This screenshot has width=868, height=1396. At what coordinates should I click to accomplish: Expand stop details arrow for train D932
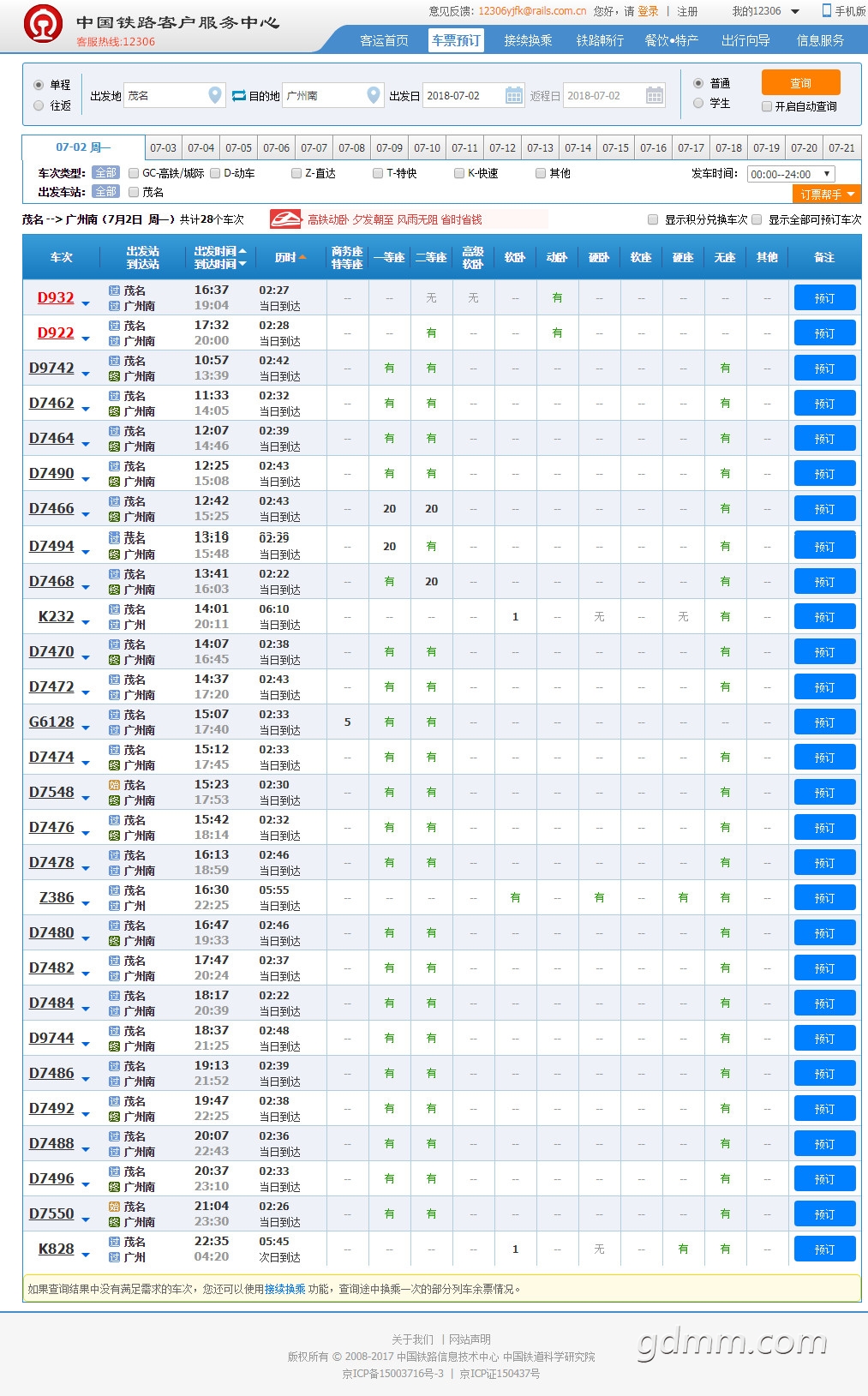(86, 303)
